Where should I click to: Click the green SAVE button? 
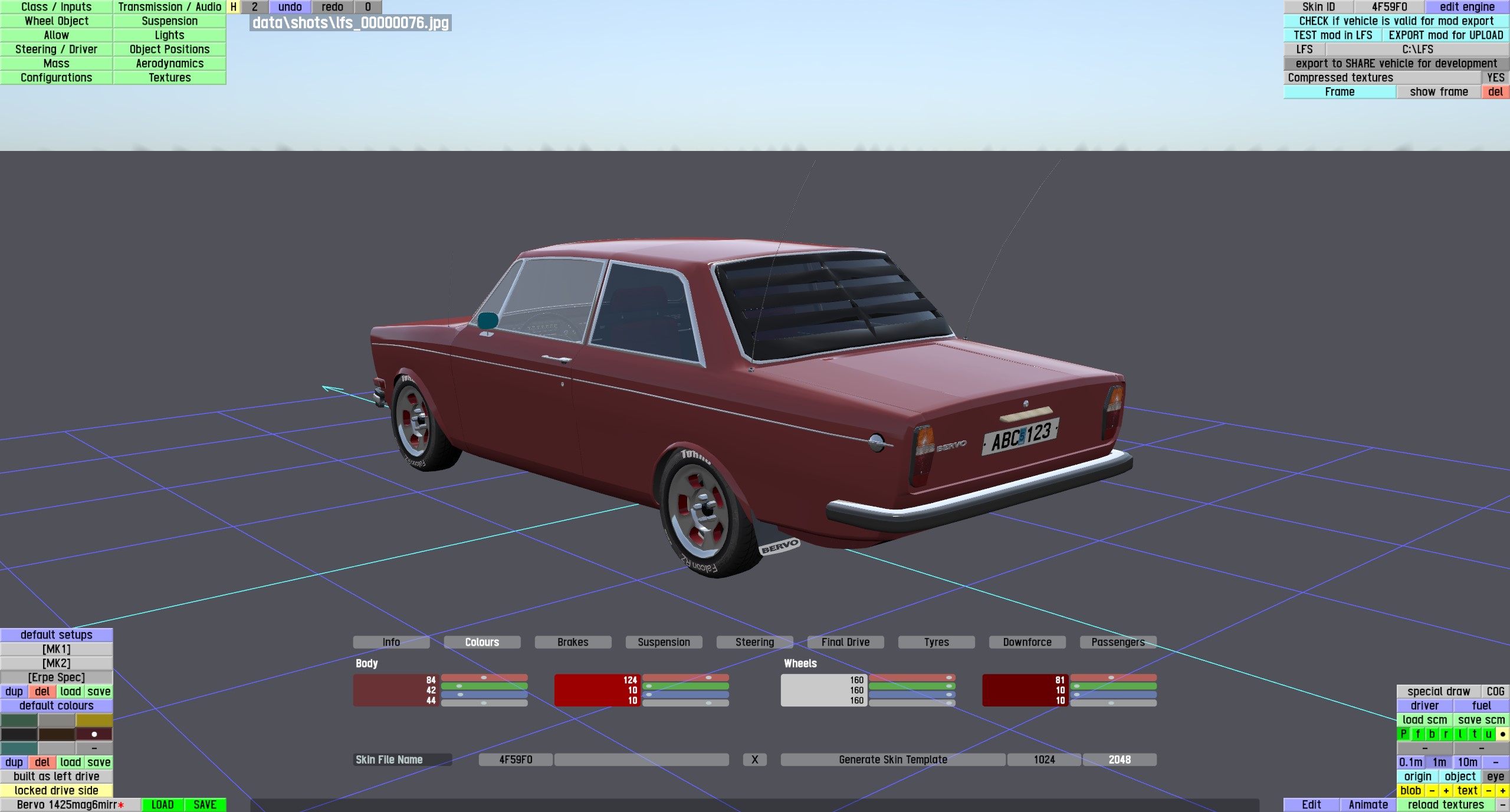click(205, 805)
